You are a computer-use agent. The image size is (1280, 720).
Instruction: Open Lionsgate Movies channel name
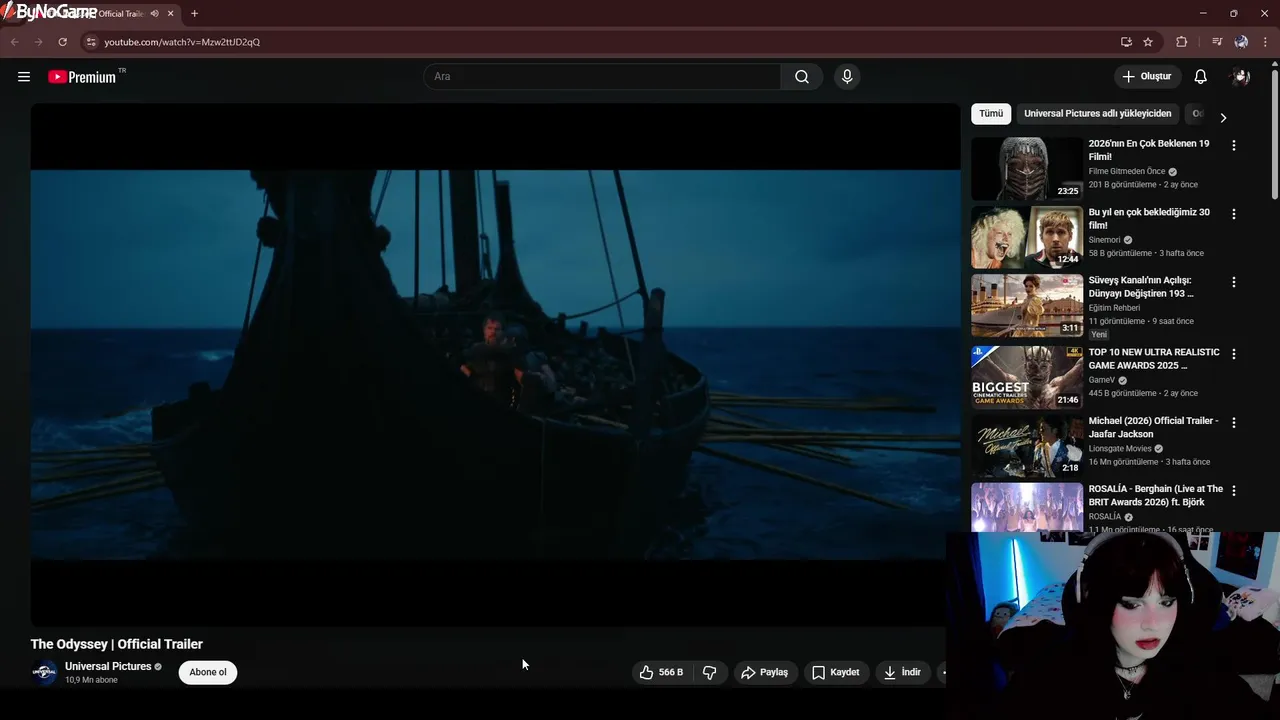1120,449
